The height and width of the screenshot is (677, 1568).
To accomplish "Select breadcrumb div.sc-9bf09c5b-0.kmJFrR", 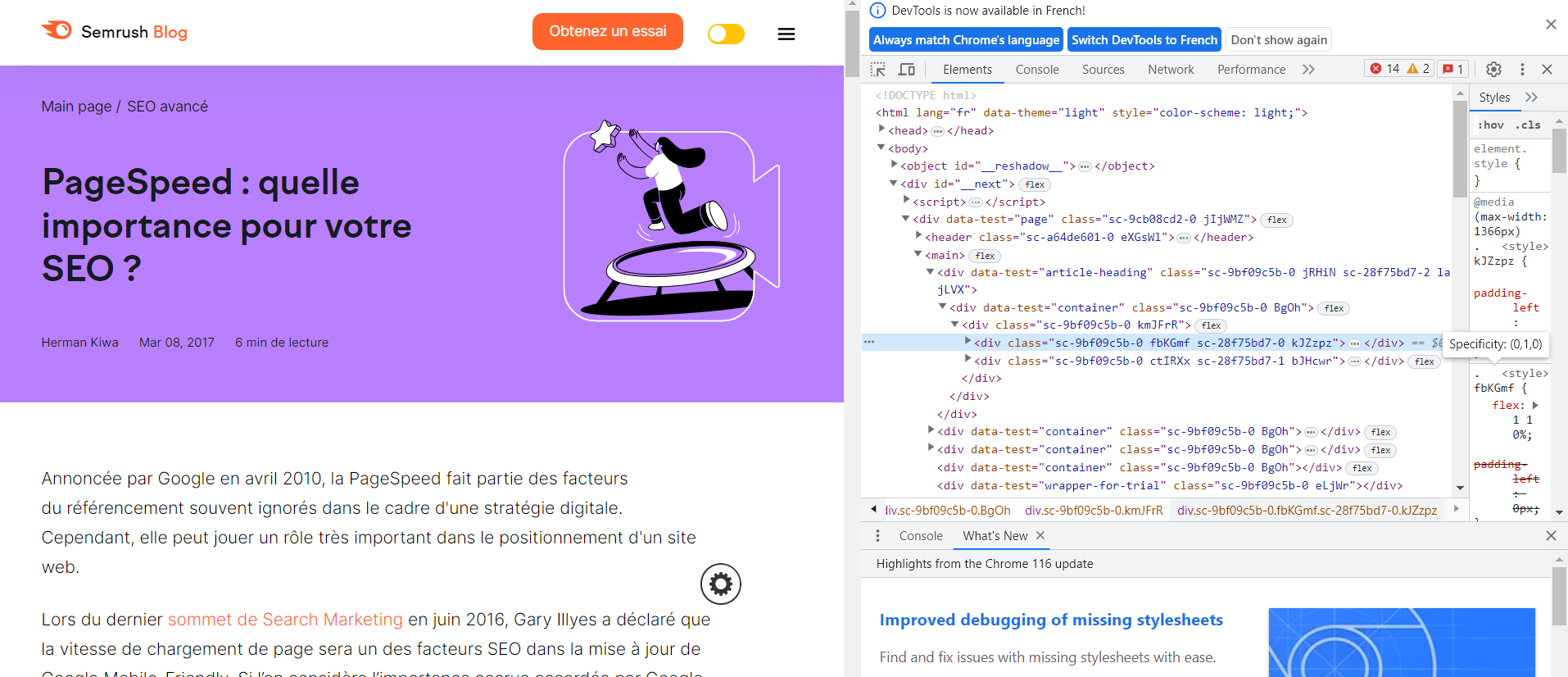I will click(x=1094, y=511).
